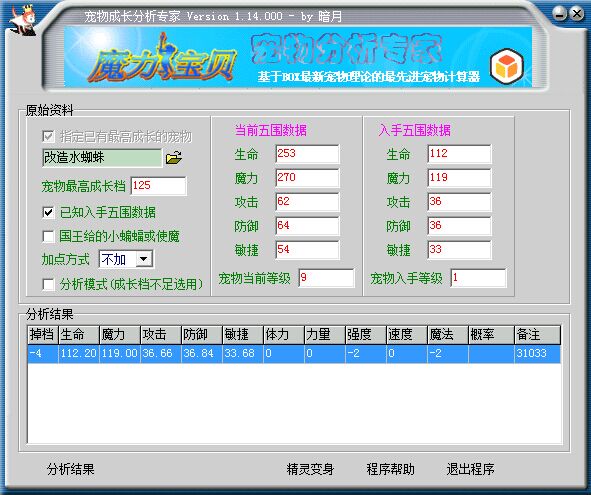The height and width of the screenshot is (495, 591).
Task: Click the 概率 column header
Action: pyautogui.click(x=491, y=334)
